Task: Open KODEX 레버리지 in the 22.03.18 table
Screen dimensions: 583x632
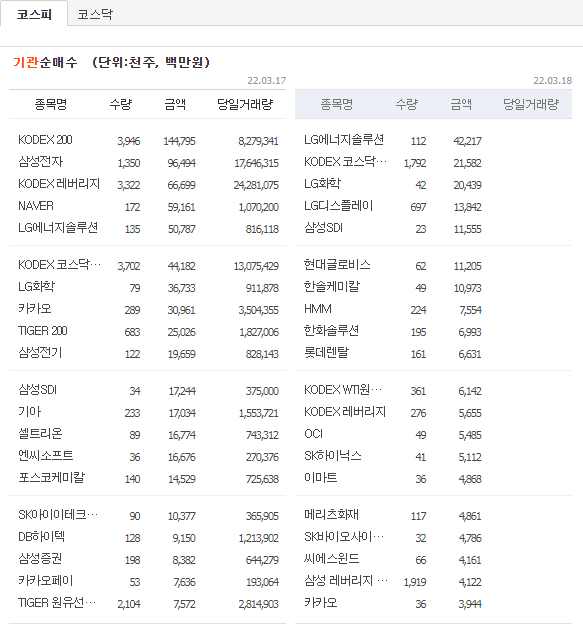Action: point(345,412)
